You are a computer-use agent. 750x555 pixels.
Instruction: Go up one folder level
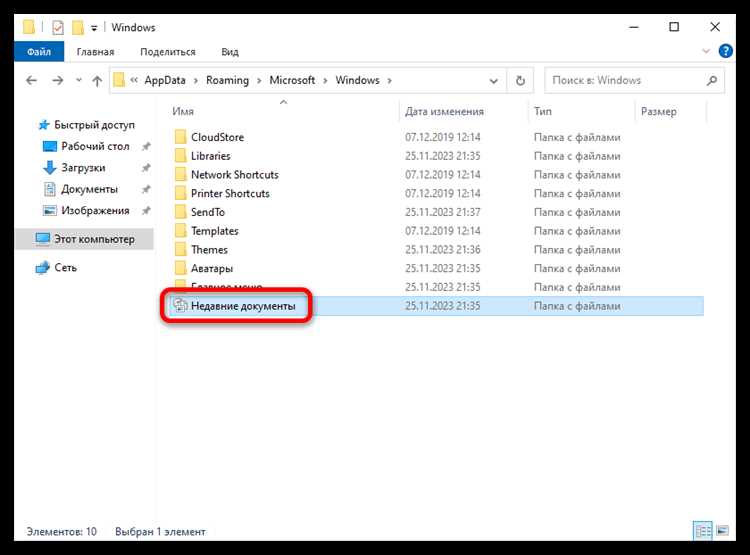pos(97,81)
